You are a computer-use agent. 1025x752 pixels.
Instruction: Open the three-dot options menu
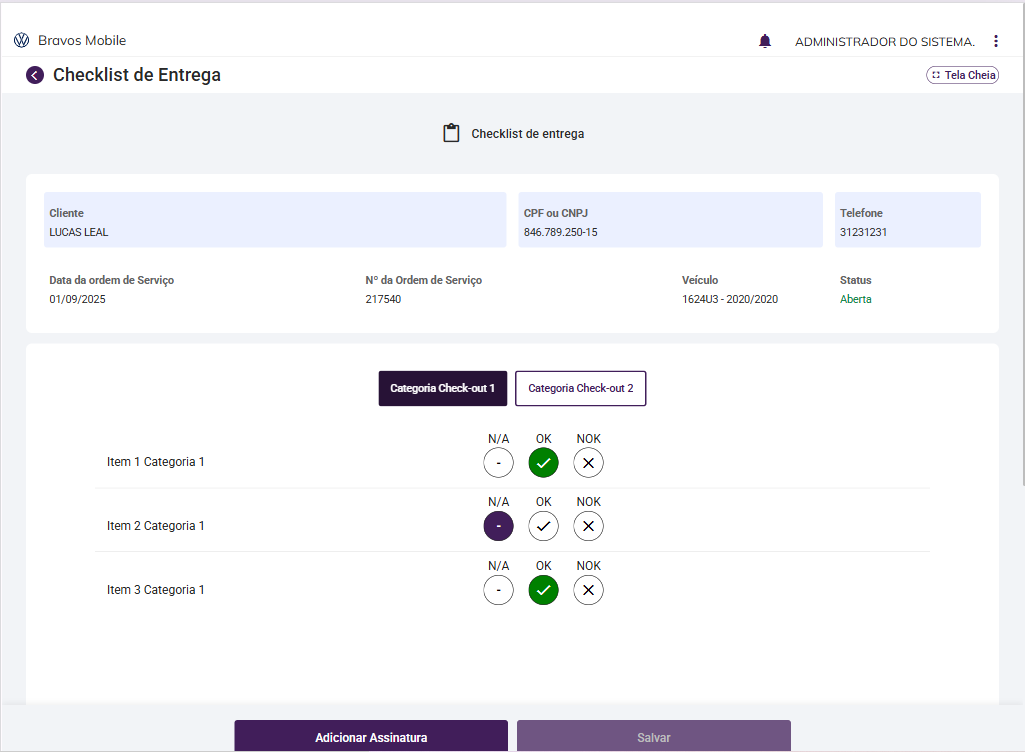click(x=996, y=41)
